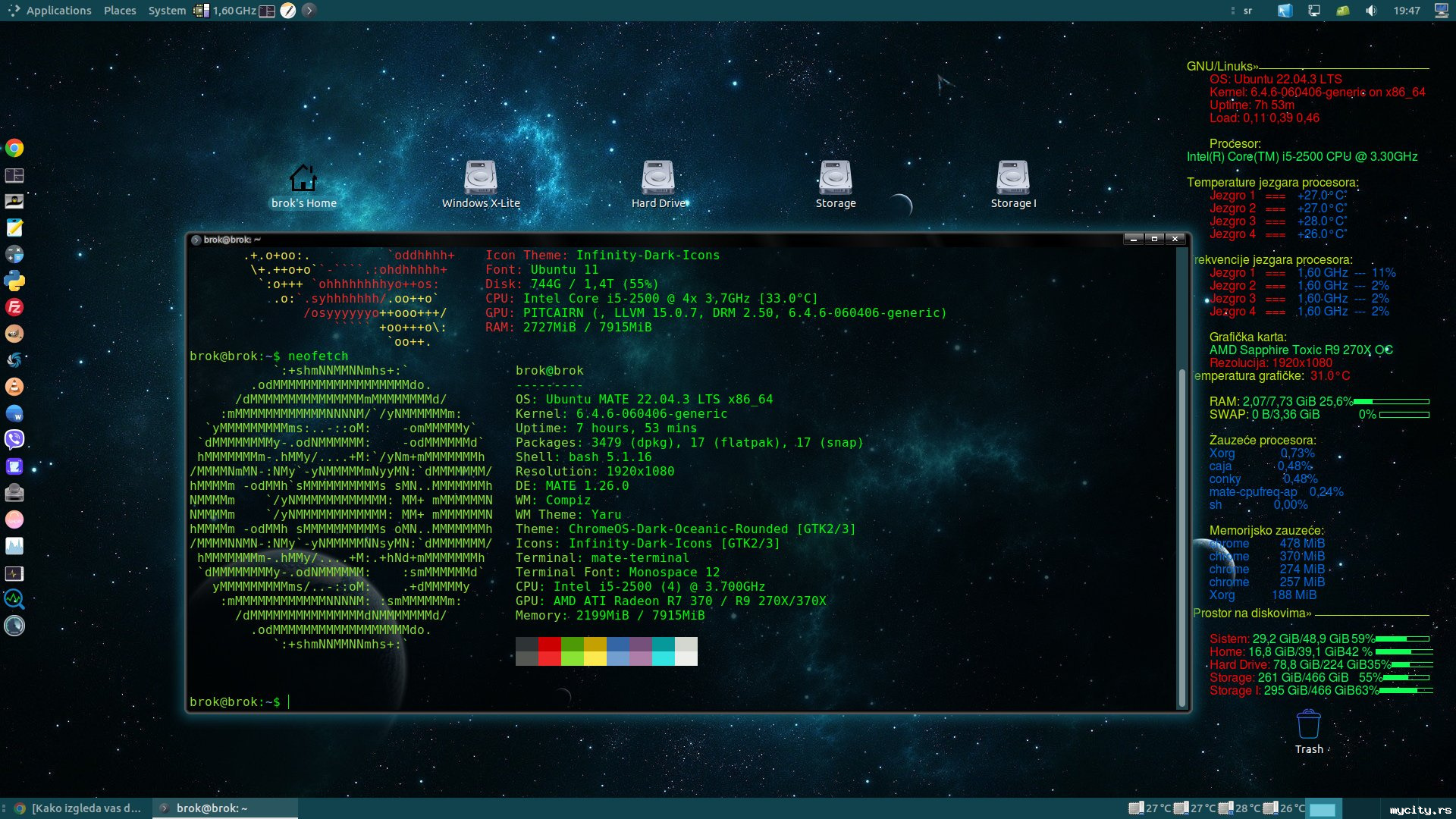Open the calculator from the dock

pos(14,254)
